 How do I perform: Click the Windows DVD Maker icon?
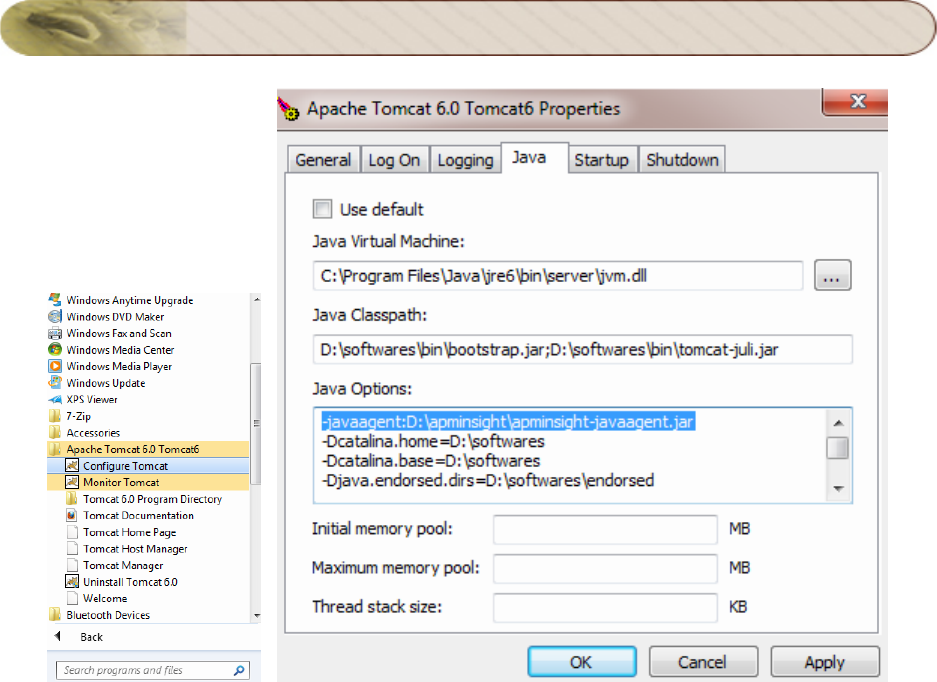pyautogui.click(x=55, y=316)
